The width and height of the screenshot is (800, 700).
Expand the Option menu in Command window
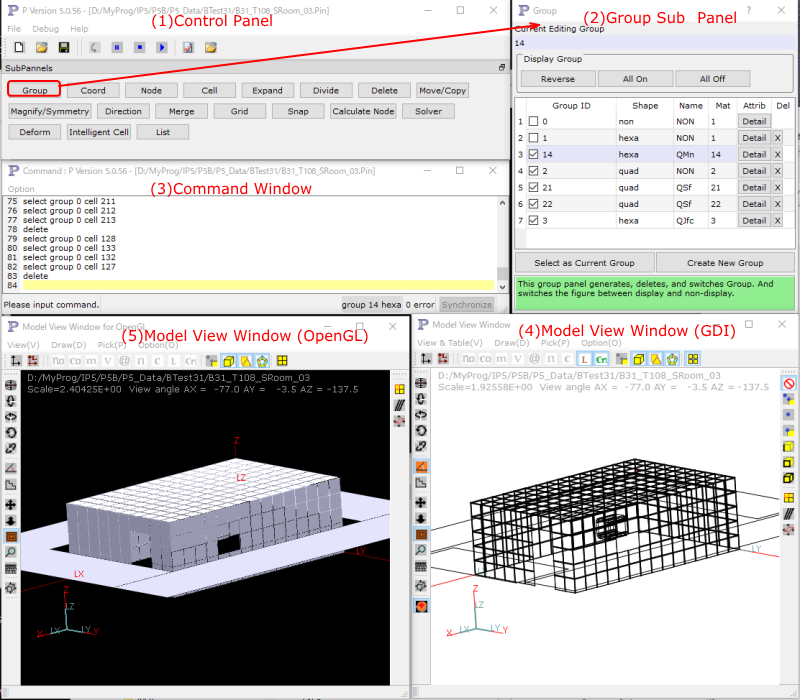pos(20,189)
